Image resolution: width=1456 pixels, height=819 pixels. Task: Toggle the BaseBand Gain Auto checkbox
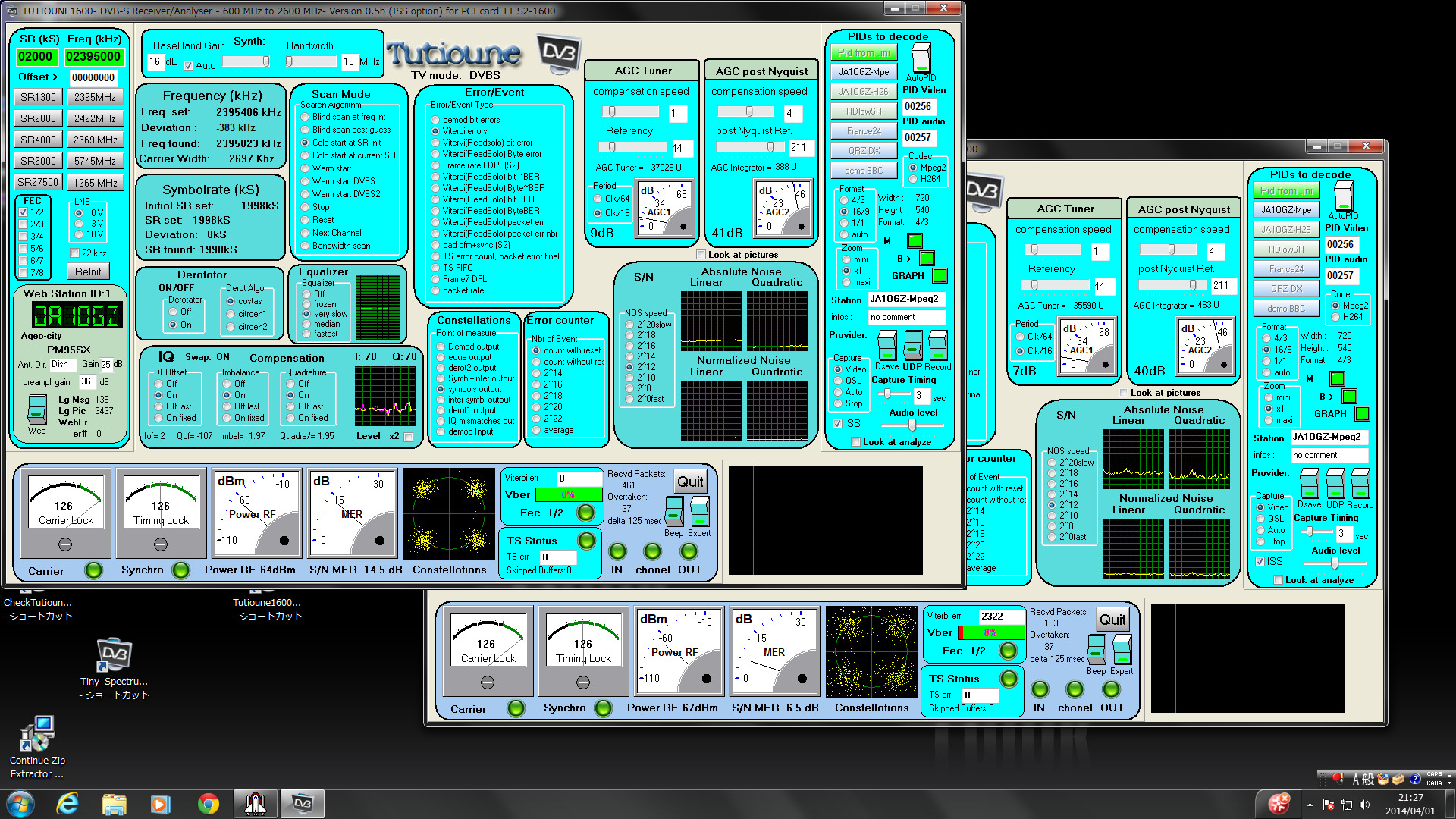point(189,66)
